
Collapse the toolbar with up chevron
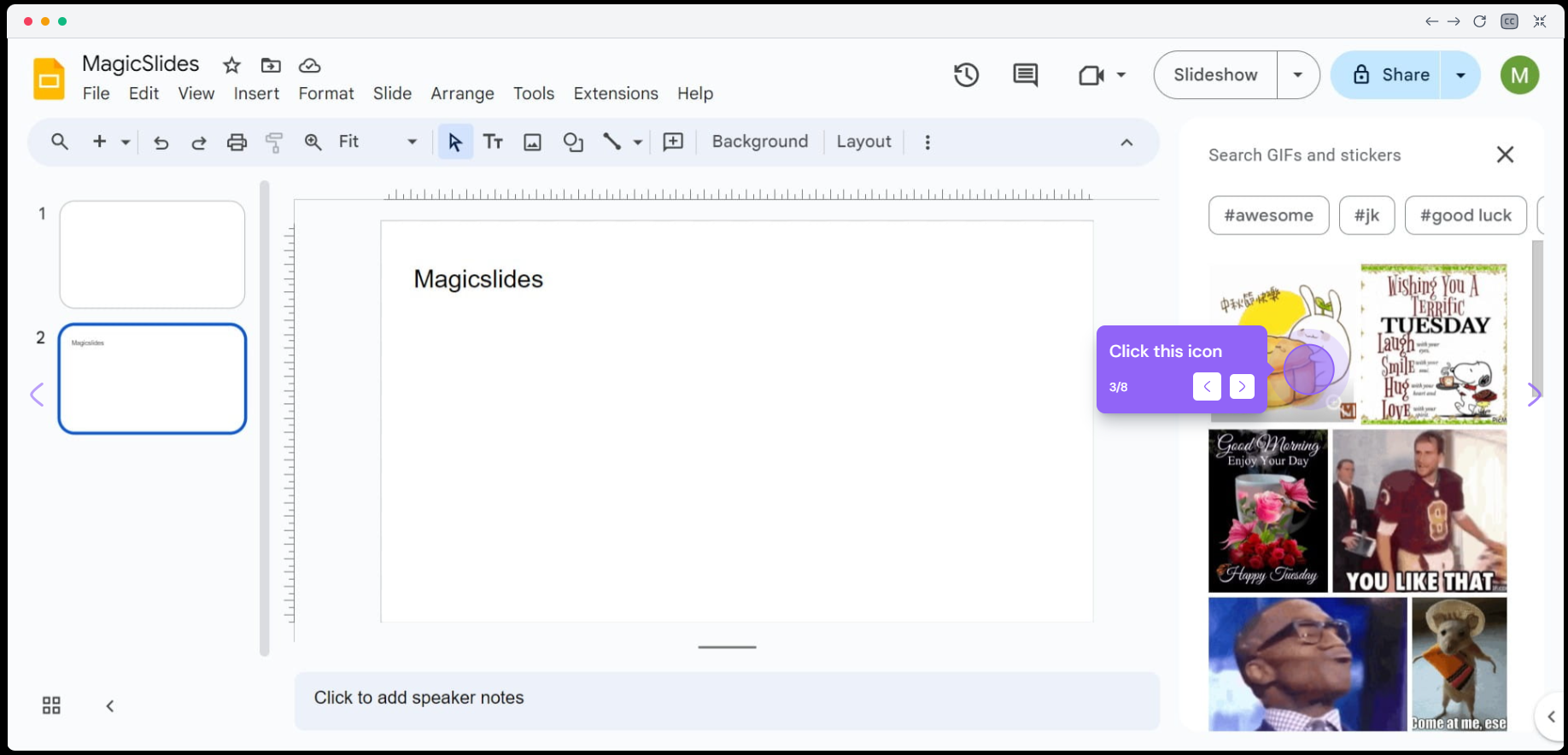(1126, 143)
